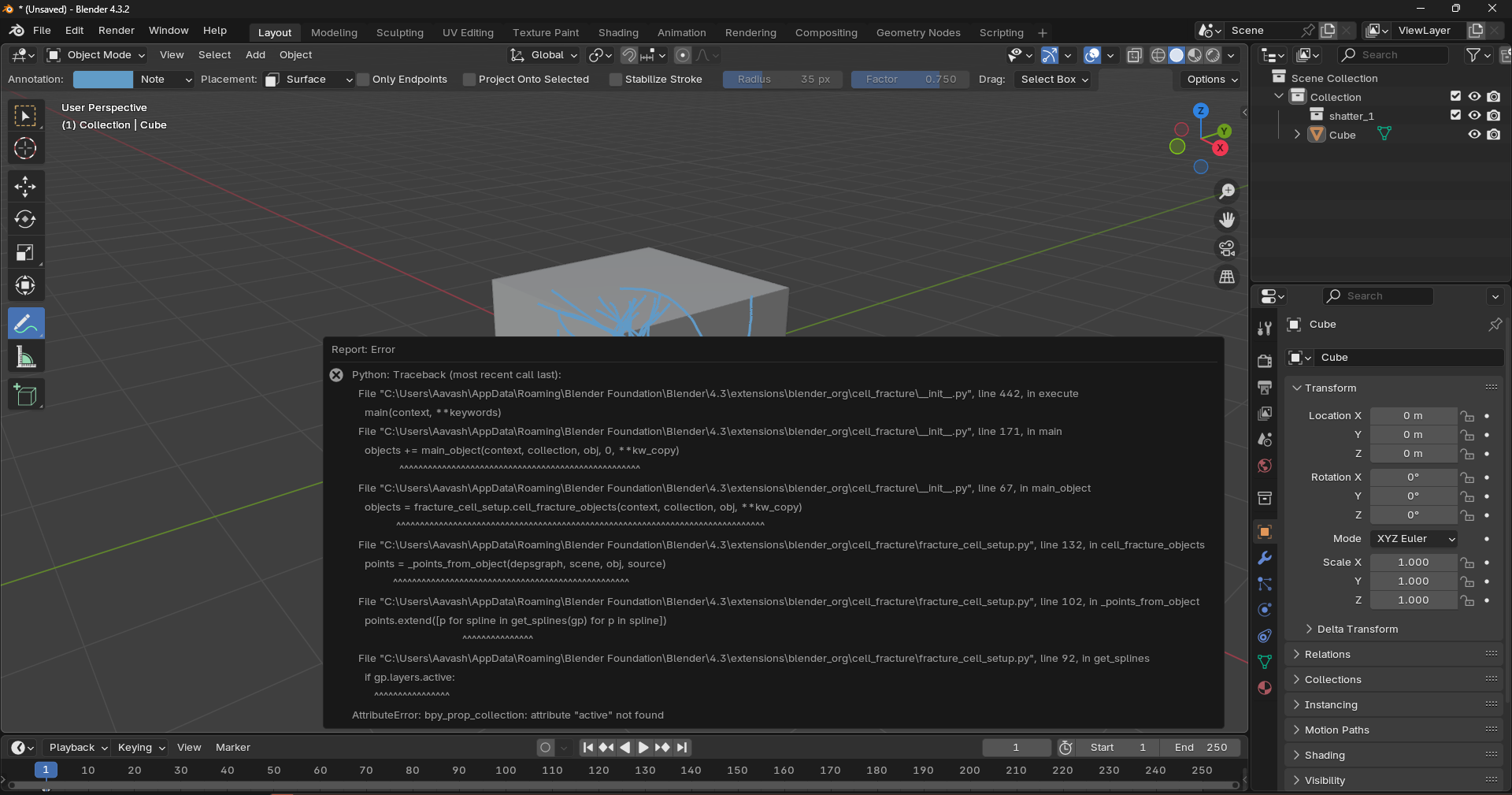Toggle shatter_1 exclude checkbox in outliner
The height and width of the screenshot is (795, 1512).
(1455, 115)
